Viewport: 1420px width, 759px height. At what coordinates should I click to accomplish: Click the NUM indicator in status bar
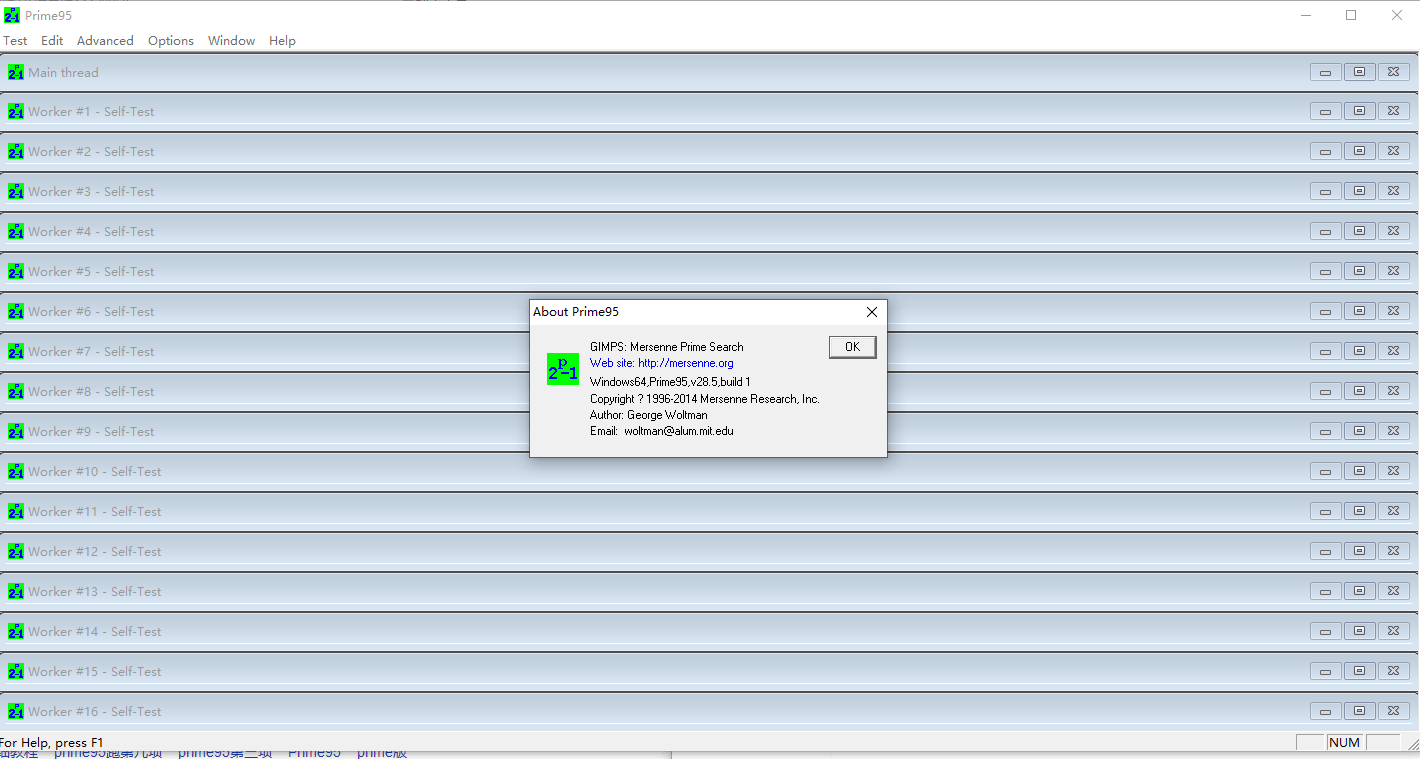(1344, 743)
